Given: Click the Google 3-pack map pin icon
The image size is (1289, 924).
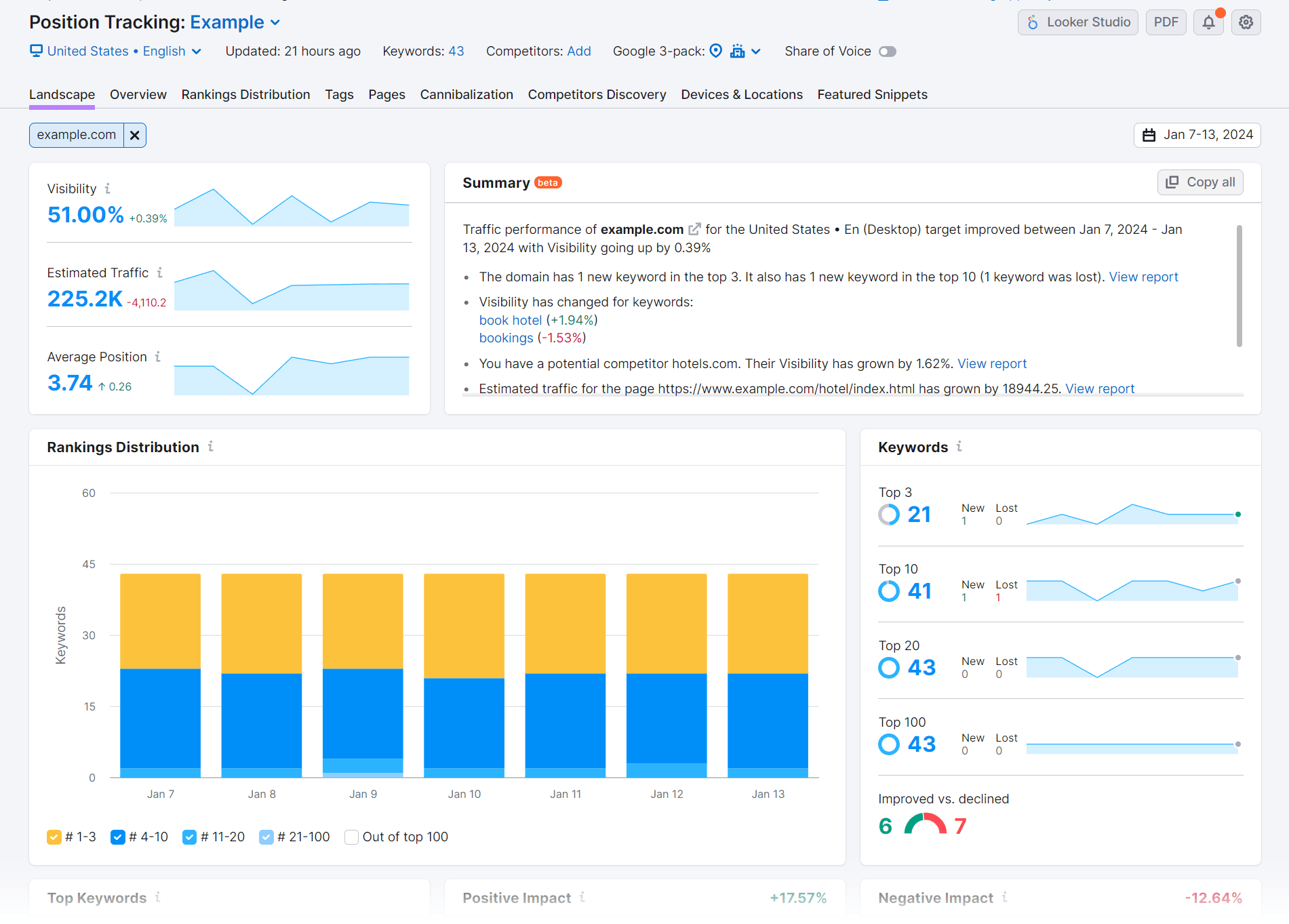Looking at the screenshot, I should click(716, 51).
